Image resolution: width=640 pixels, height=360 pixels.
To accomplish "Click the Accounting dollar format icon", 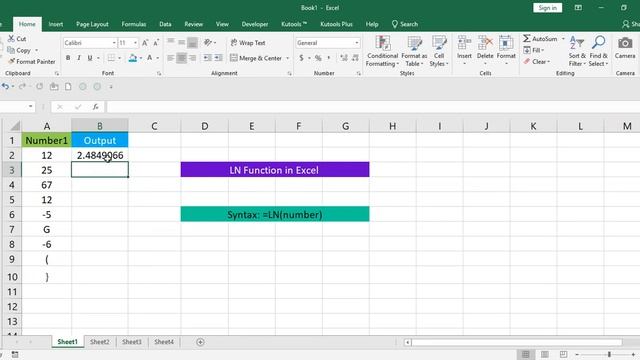I will 302,58.
